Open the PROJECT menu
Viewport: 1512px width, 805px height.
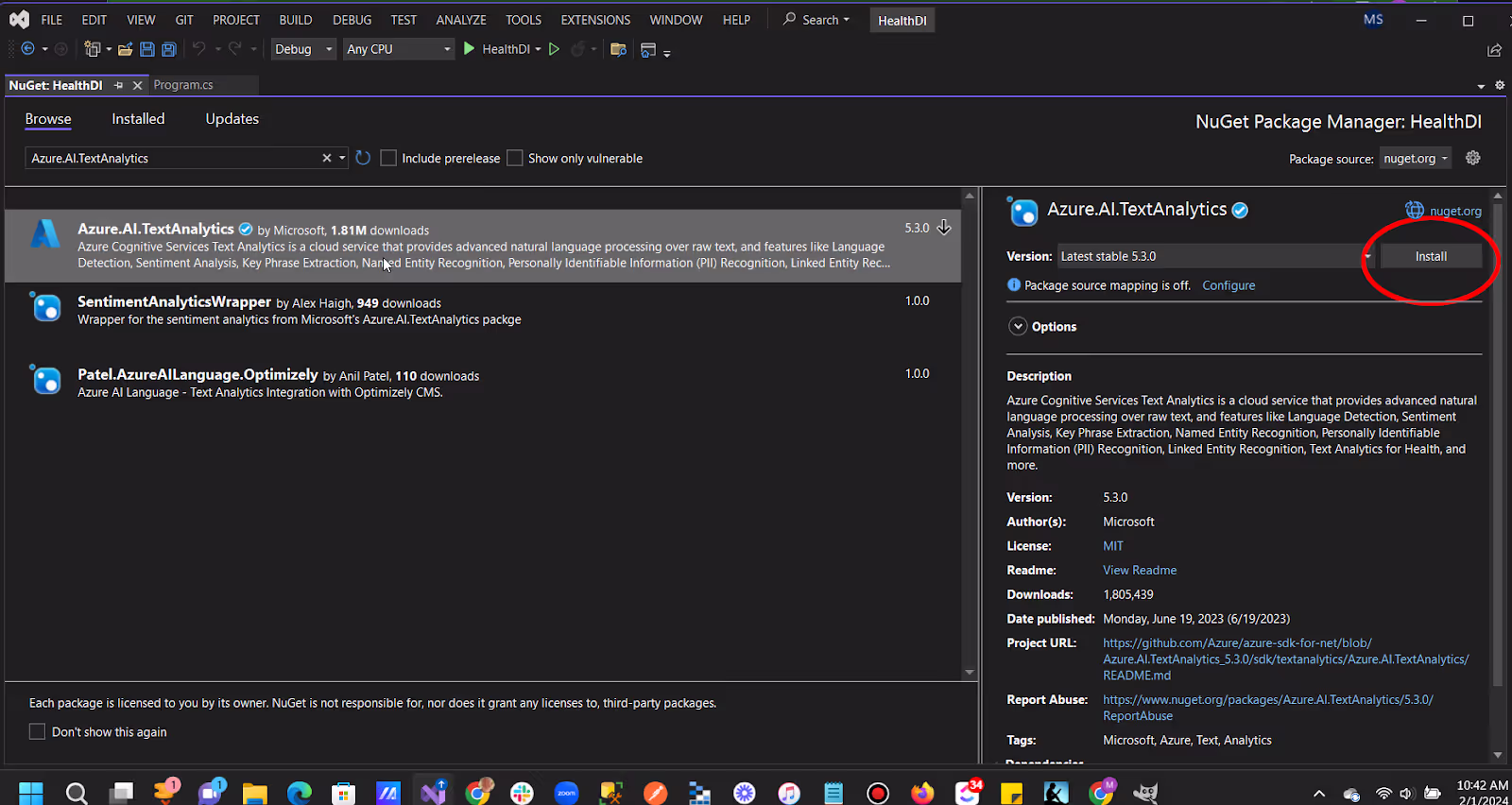coord(236,20)
